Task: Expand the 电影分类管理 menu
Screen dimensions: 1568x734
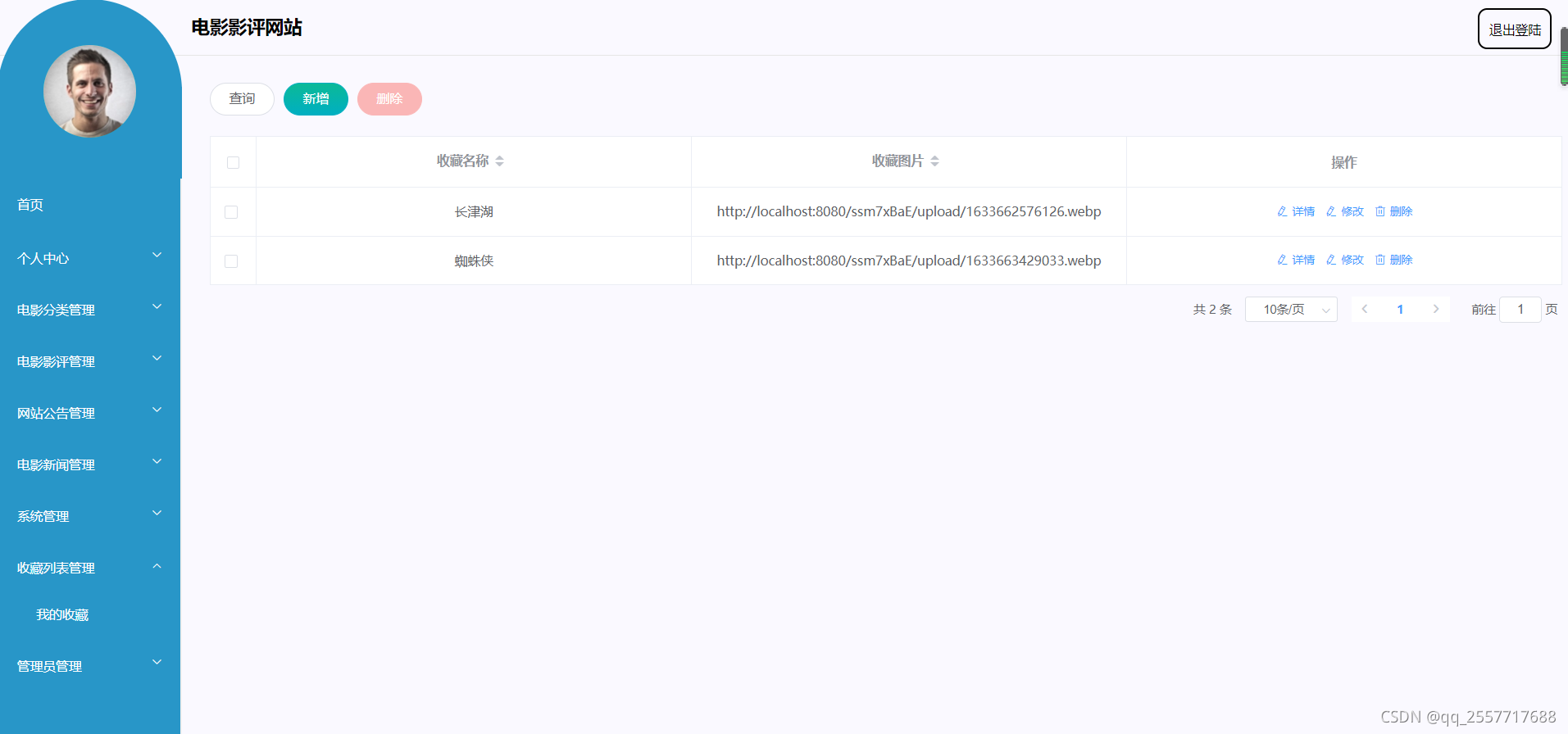Action: click(x=90, y=310)
